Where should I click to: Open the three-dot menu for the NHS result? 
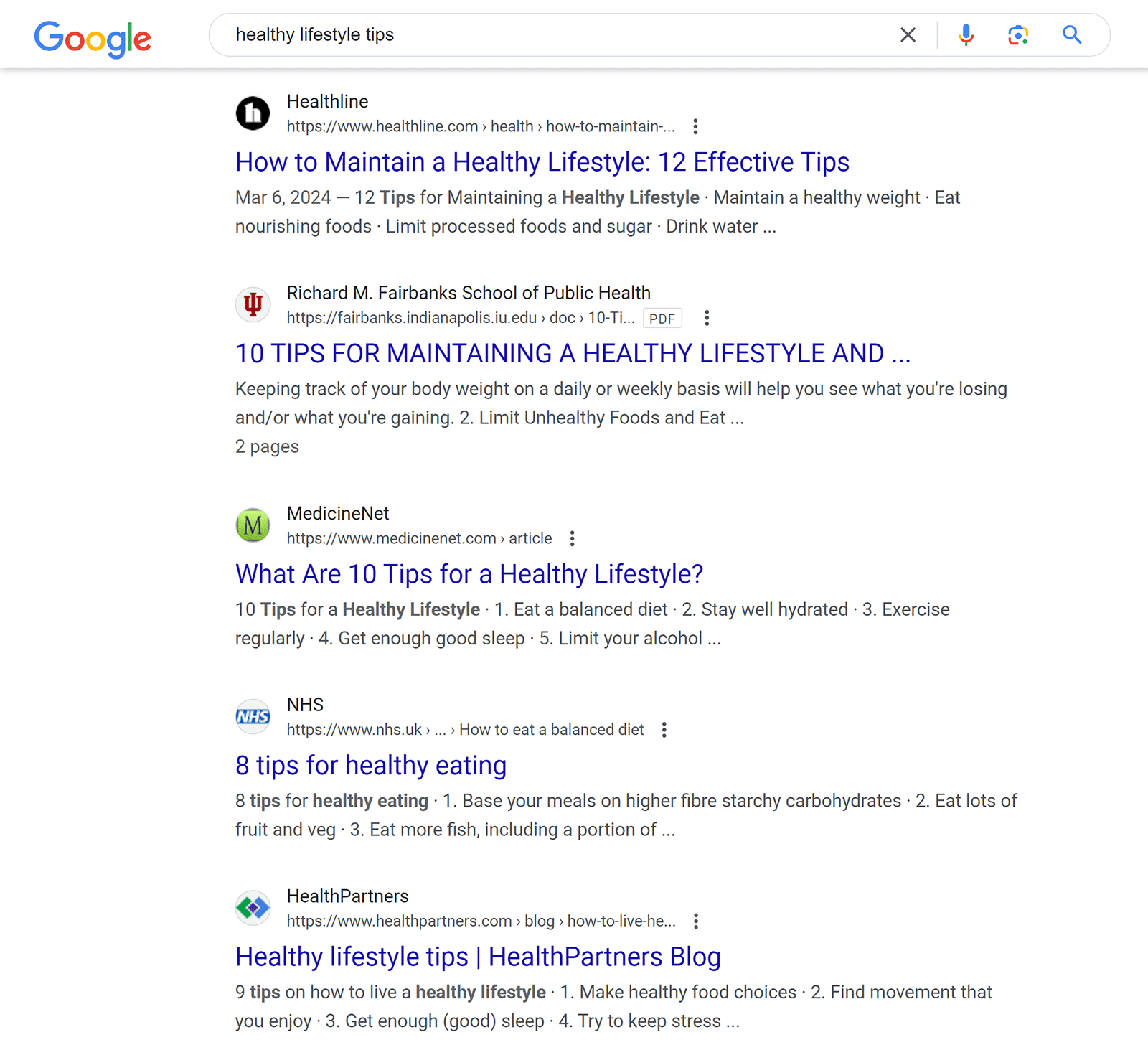pos(664,729)
